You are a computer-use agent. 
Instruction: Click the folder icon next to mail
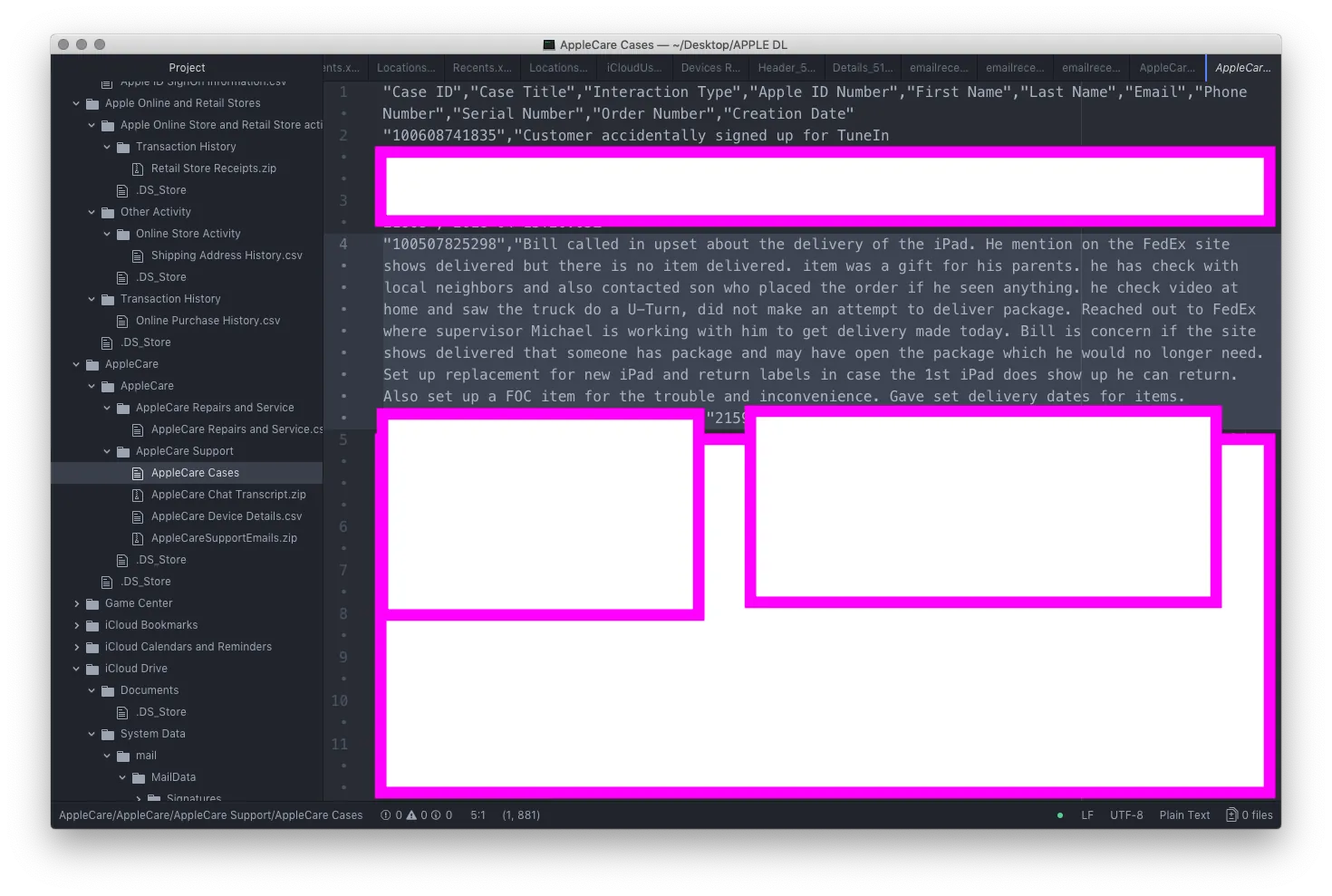pyautogui.click(x=123, y=756)
